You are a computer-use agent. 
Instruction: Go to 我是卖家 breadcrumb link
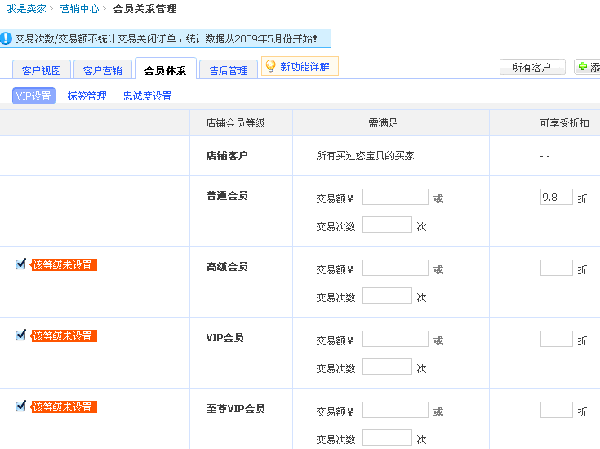(x=23, y=9)
